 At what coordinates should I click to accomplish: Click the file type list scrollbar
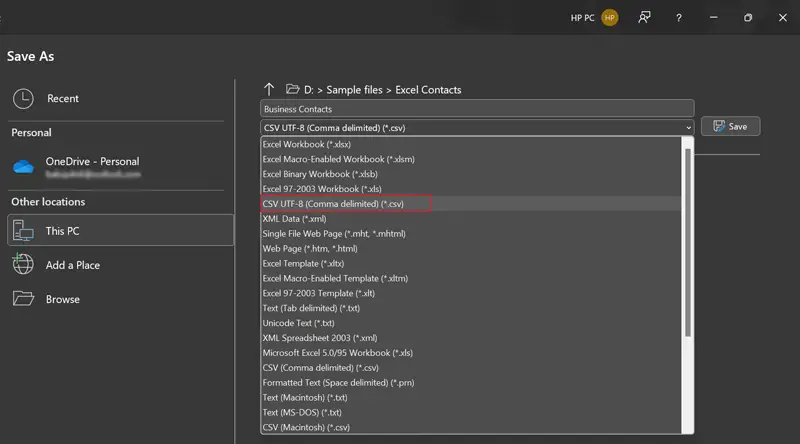click(686, 240)
